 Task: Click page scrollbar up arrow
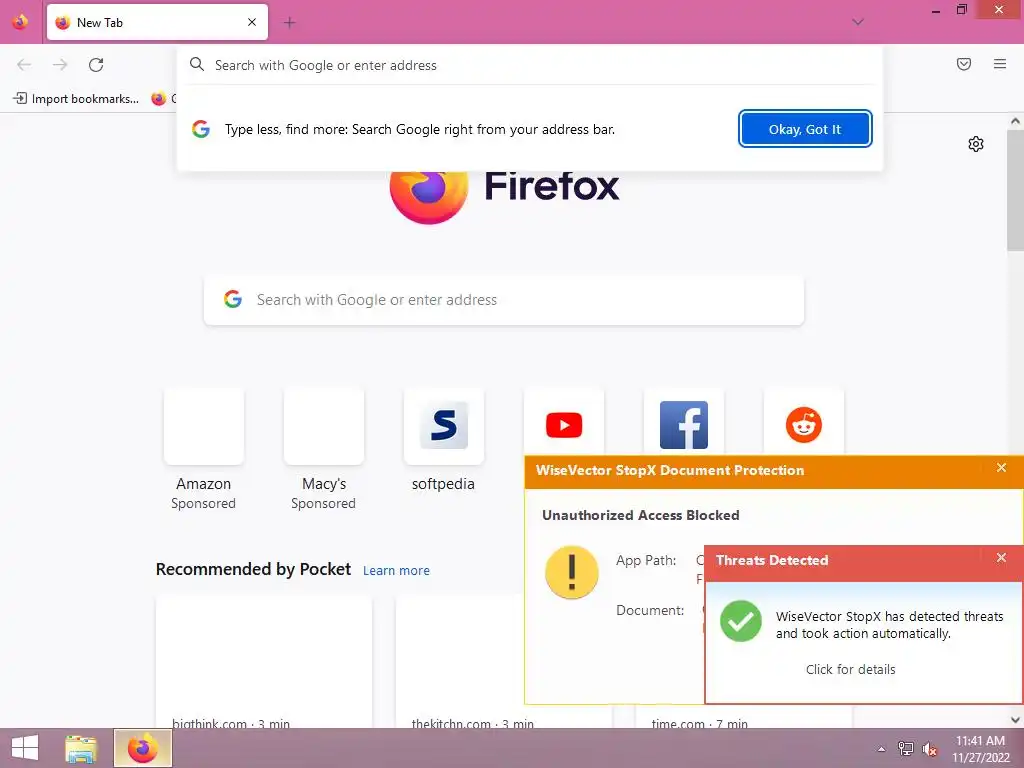point(1015,121)
